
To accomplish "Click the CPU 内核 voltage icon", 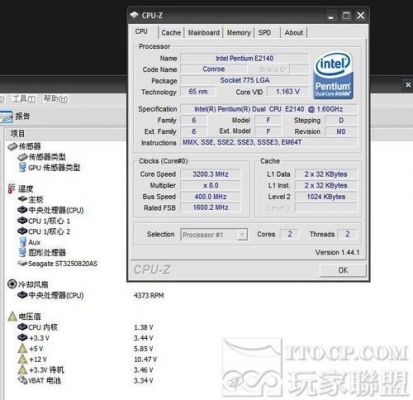I will click(x=22, y=327).
